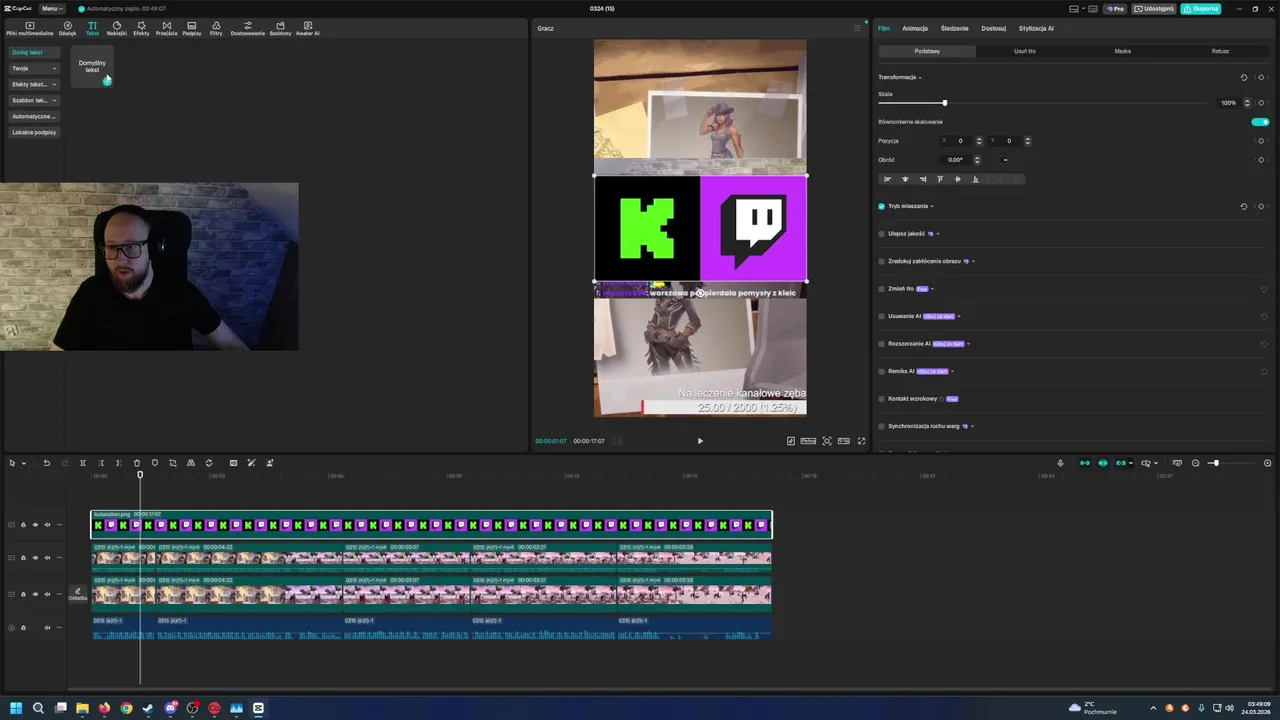Viewport: 1280px width, 720px height.
Task: Click the Okładka cover button
Action: 78,594
